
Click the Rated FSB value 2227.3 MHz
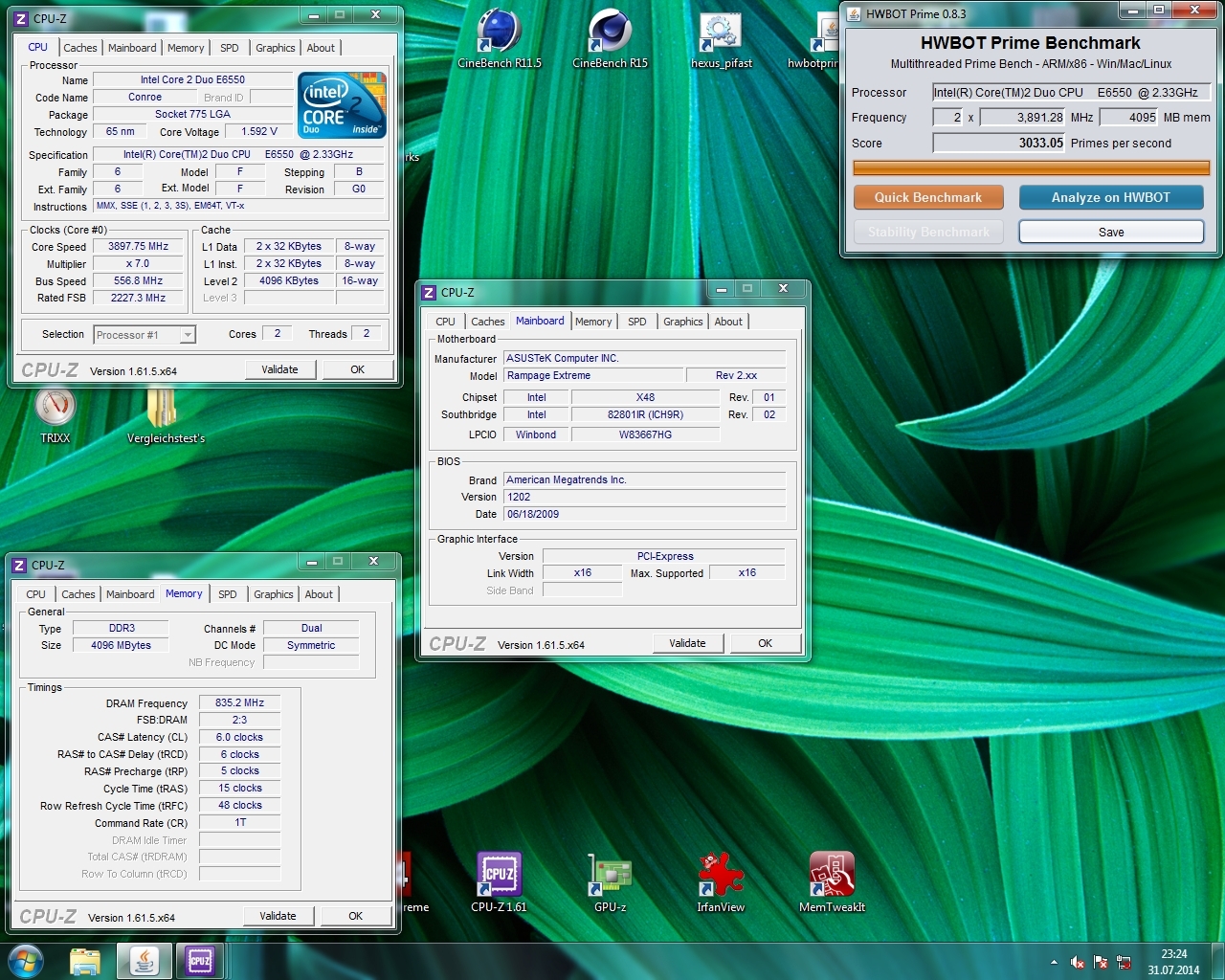(138, 299)
